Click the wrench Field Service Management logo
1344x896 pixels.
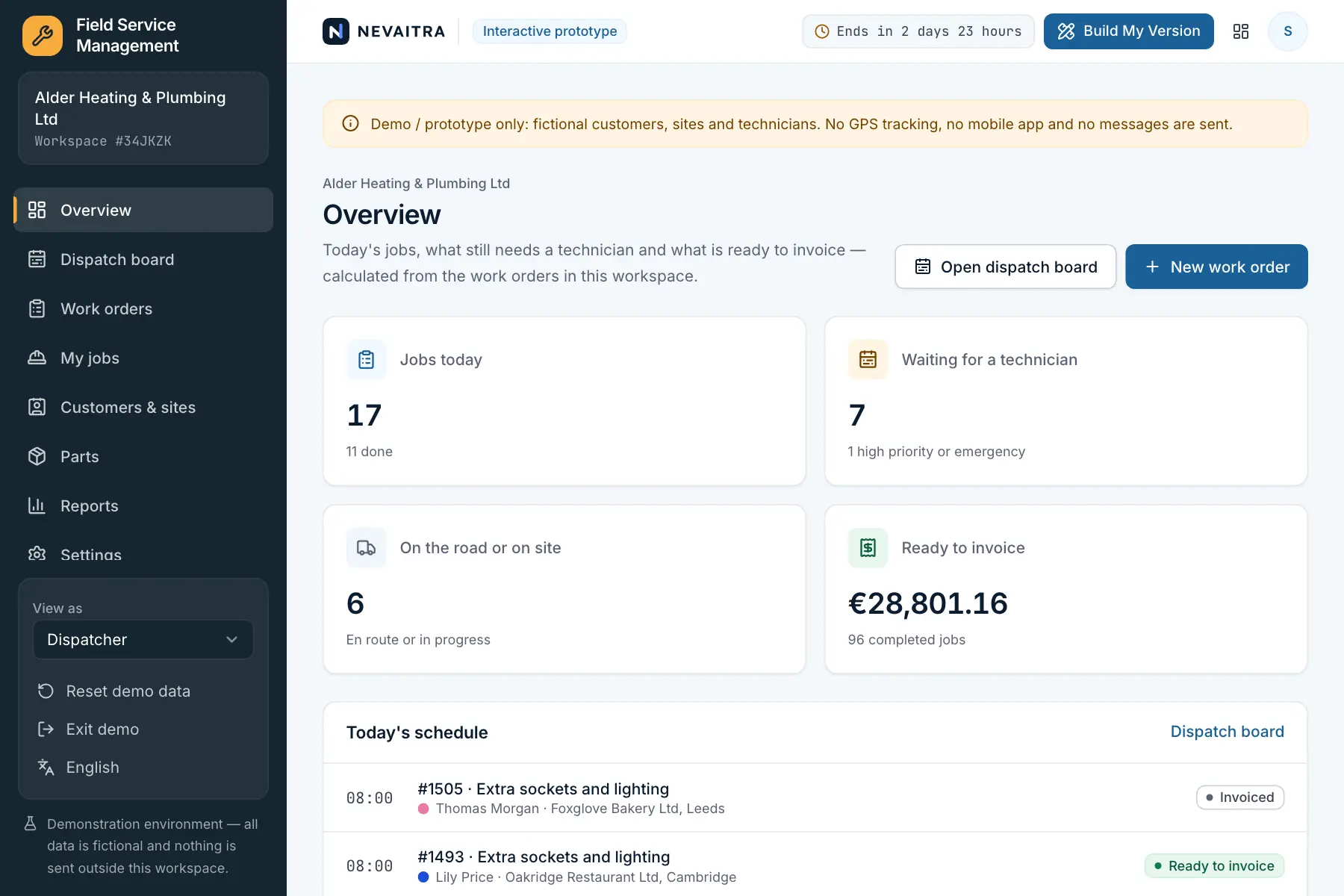(43, 35)
